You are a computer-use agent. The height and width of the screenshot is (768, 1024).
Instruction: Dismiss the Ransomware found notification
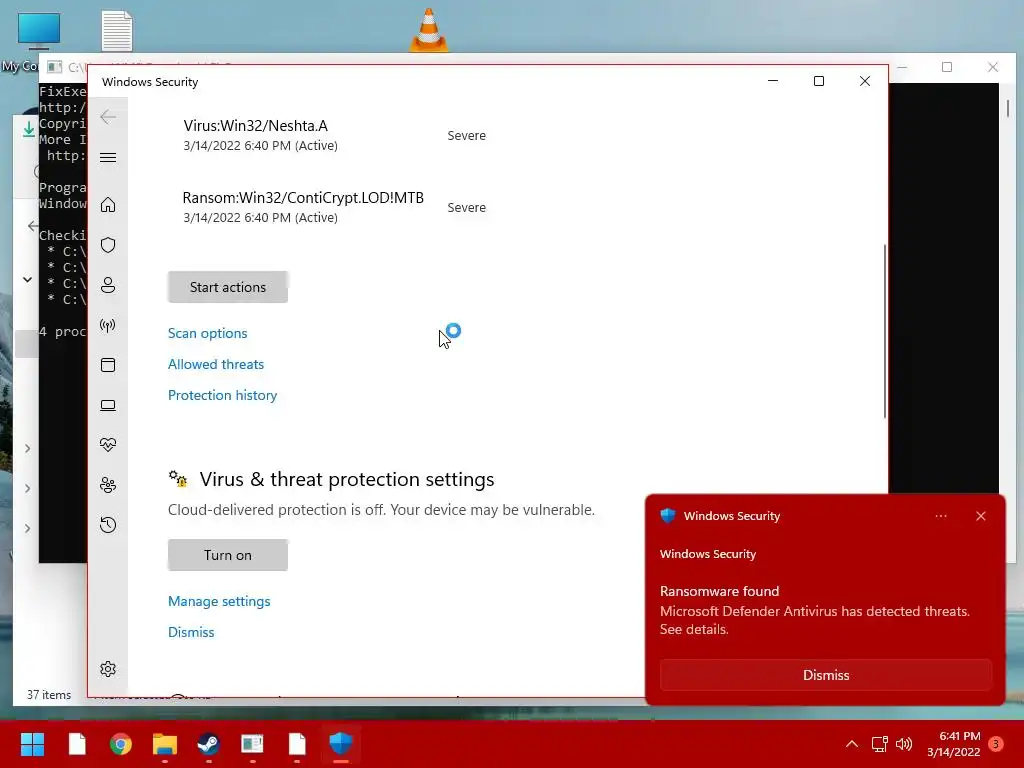tap(826, 675)
